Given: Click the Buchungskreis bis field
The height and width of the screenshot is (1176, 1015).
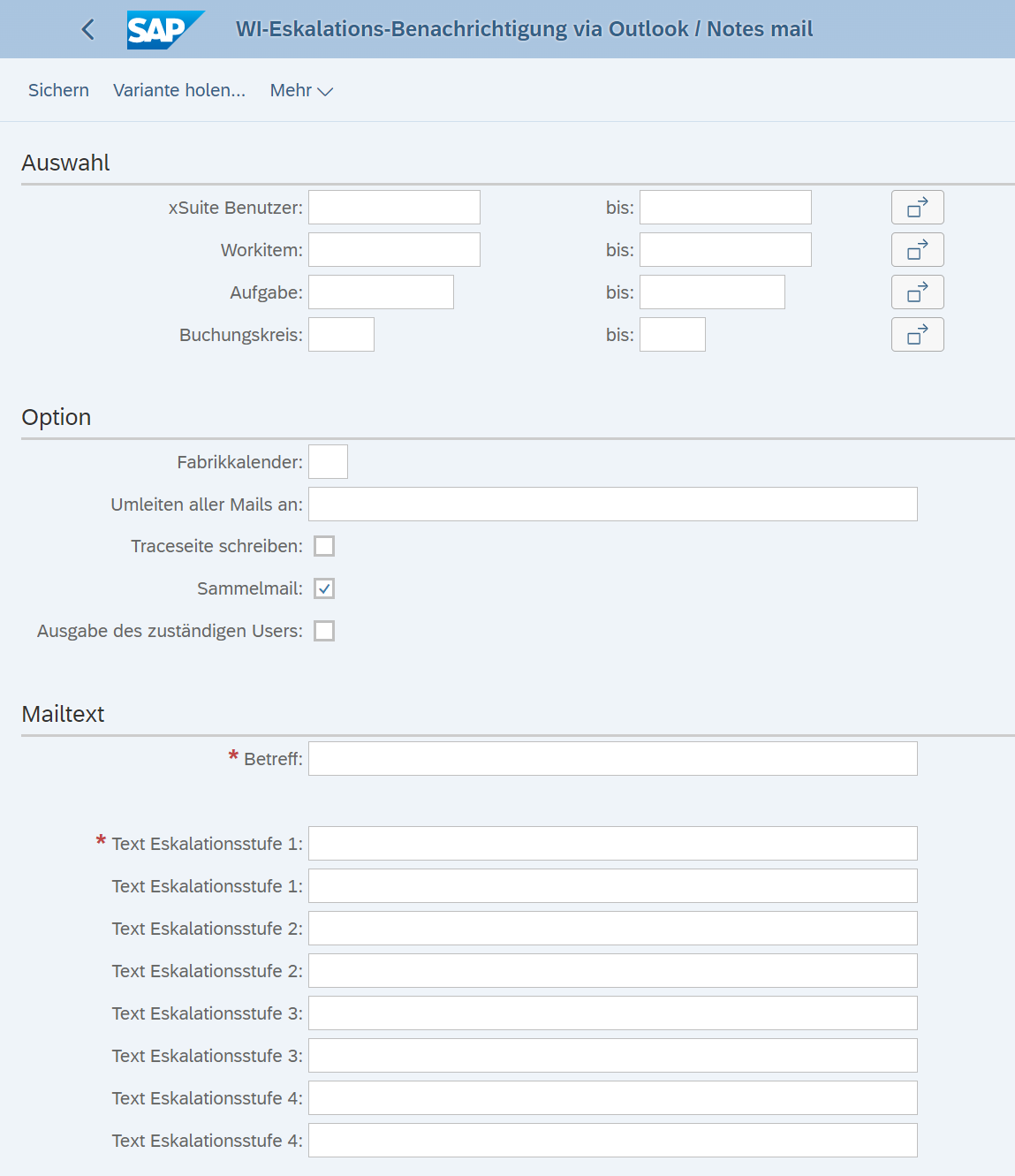Looking at the screenshot, I should point(672,334).
